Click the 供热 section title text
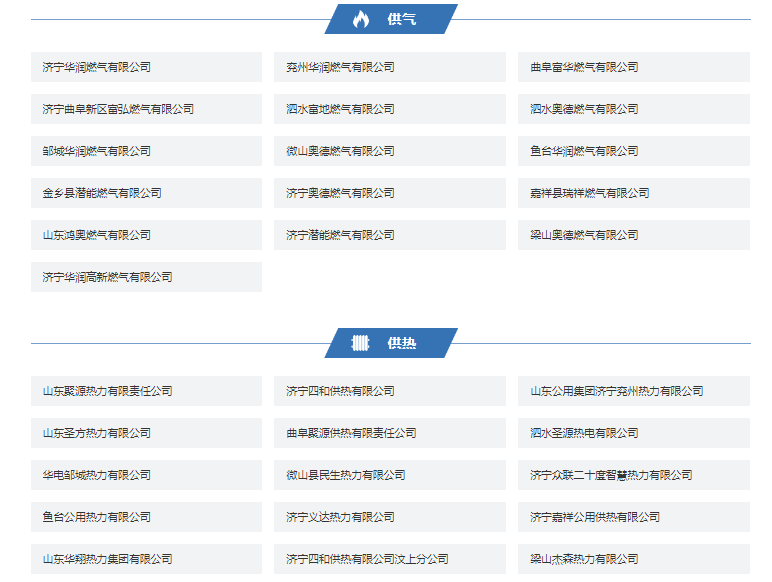The image size is (772, 582). coord(402,343)
